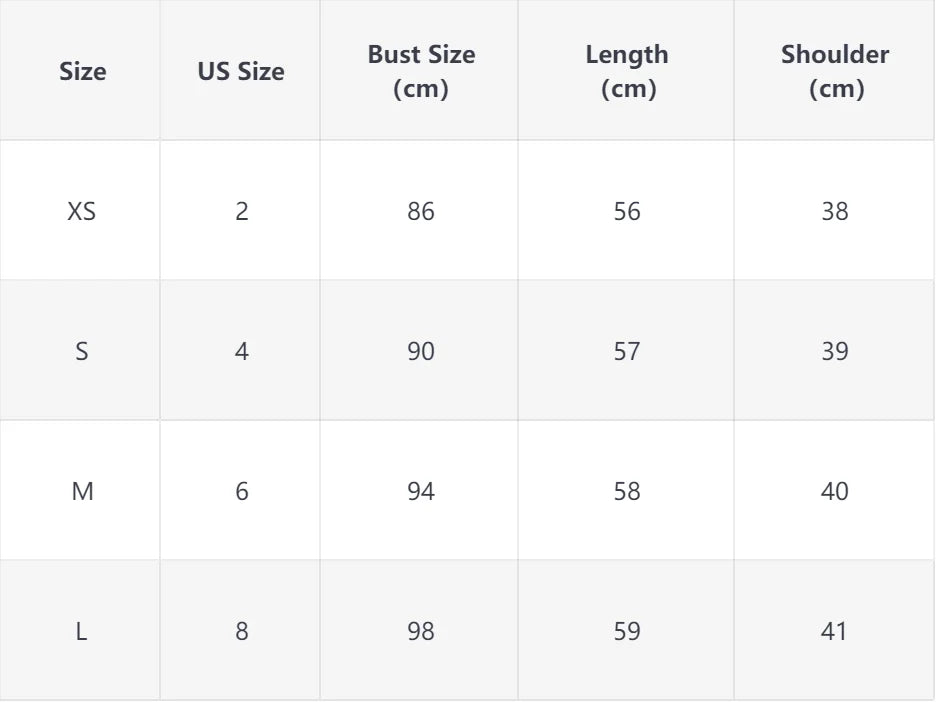Select the S size cell
This screenshot has width=936, height=702.
coord(82,351)
